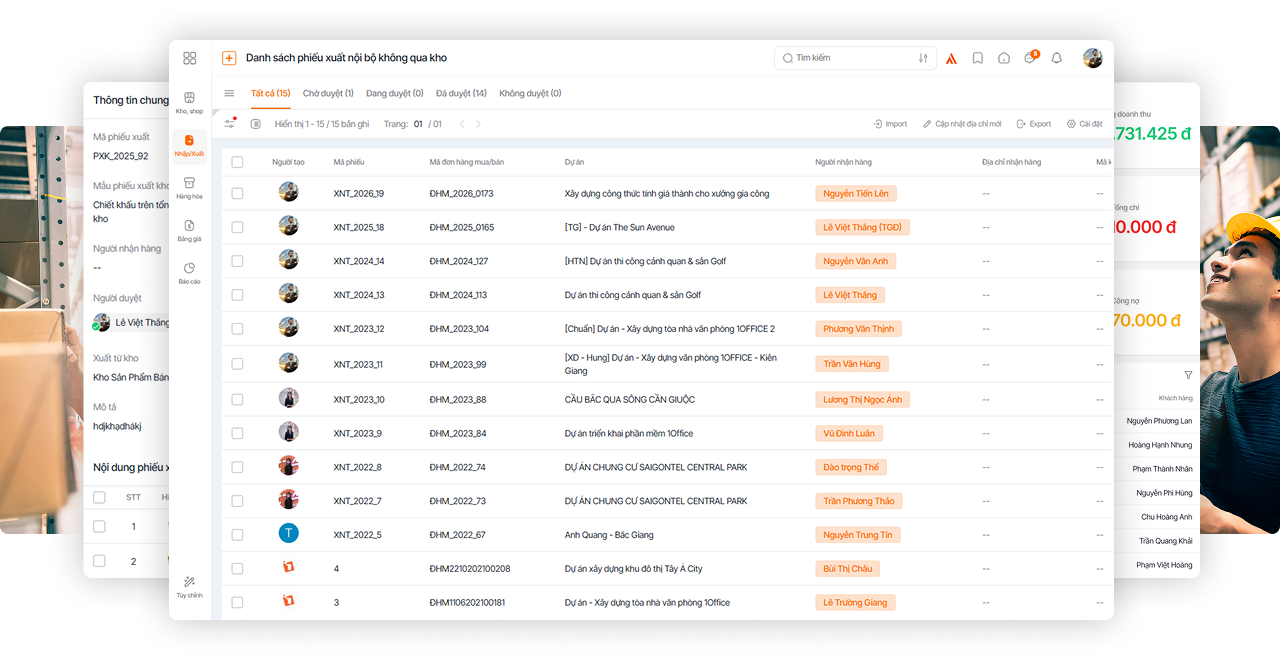Viewport: 1280px width, 660px height.
Task: Open the filter settings icon with red dot
Action: tap(230, 123)
